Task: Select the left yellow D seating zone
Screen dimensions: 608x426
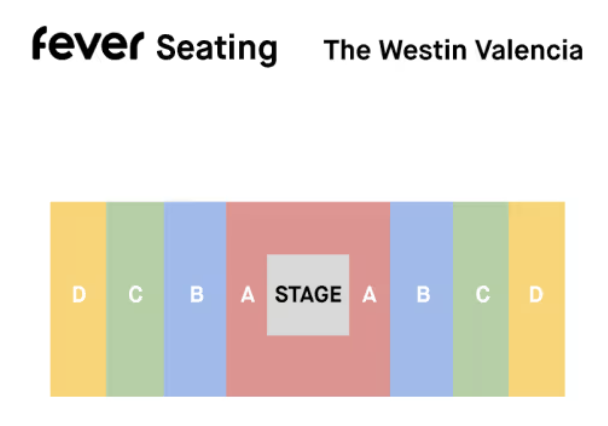Action: click(x=78, y=299)
